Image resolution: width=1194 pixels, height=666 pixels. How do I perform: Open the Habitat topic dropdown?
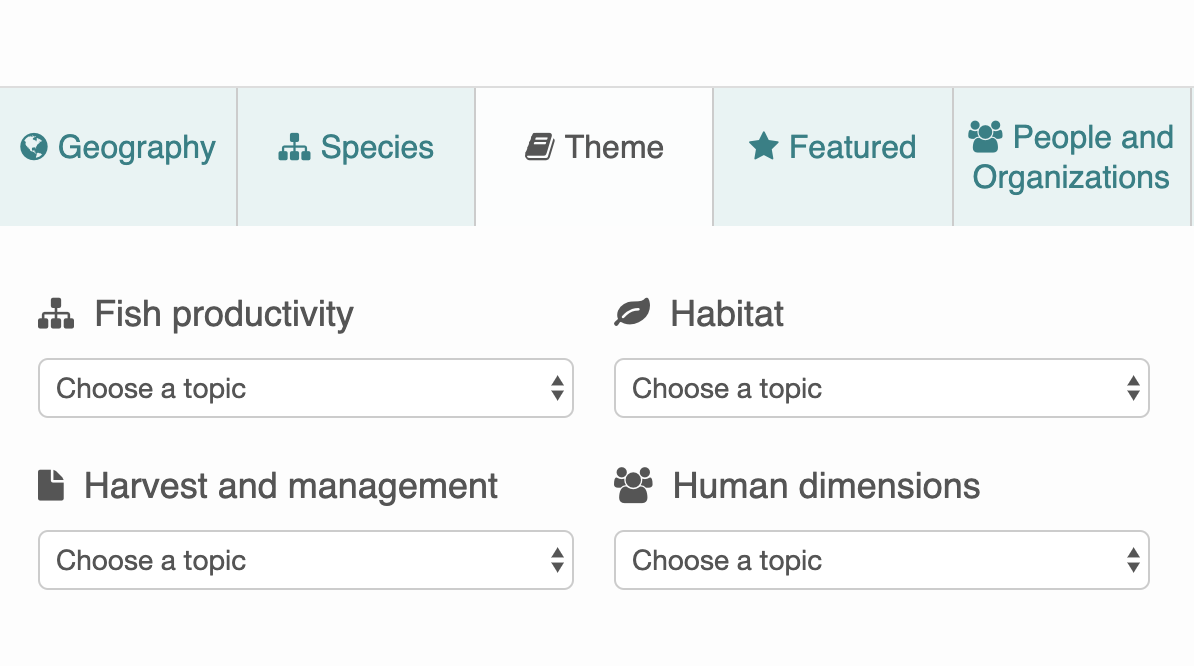click(x=882, y=388)
